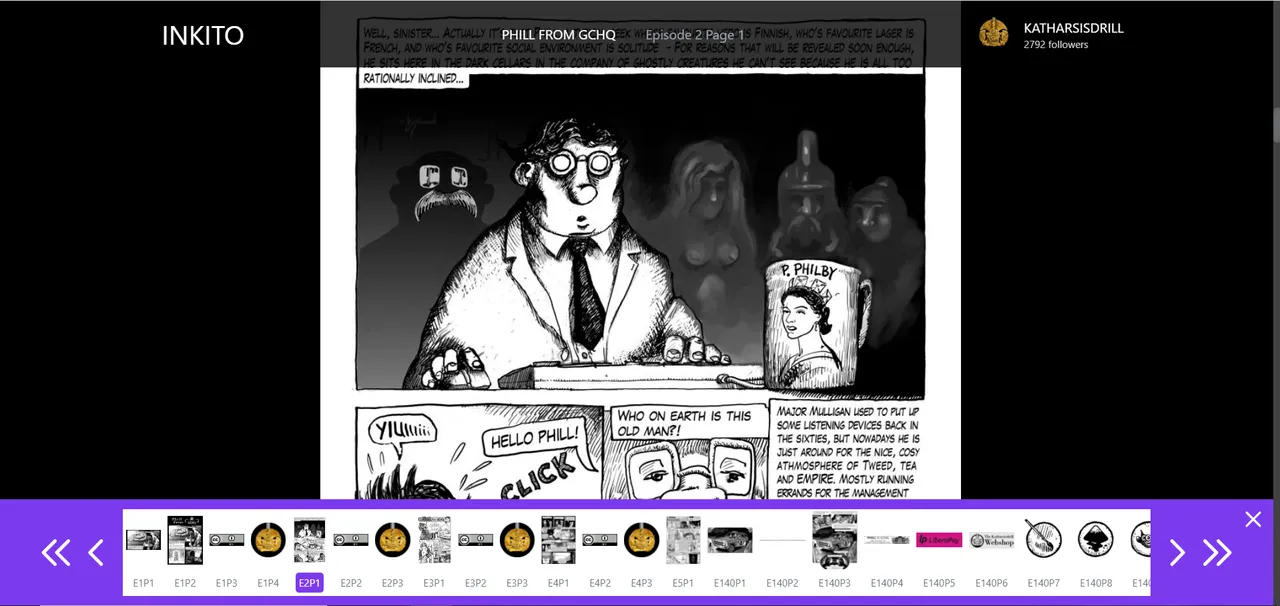Image resolution: width=1280 pixels, height=606 pixels.
Task: Click the E2P1 active page label
Action: tap(310, 583)
